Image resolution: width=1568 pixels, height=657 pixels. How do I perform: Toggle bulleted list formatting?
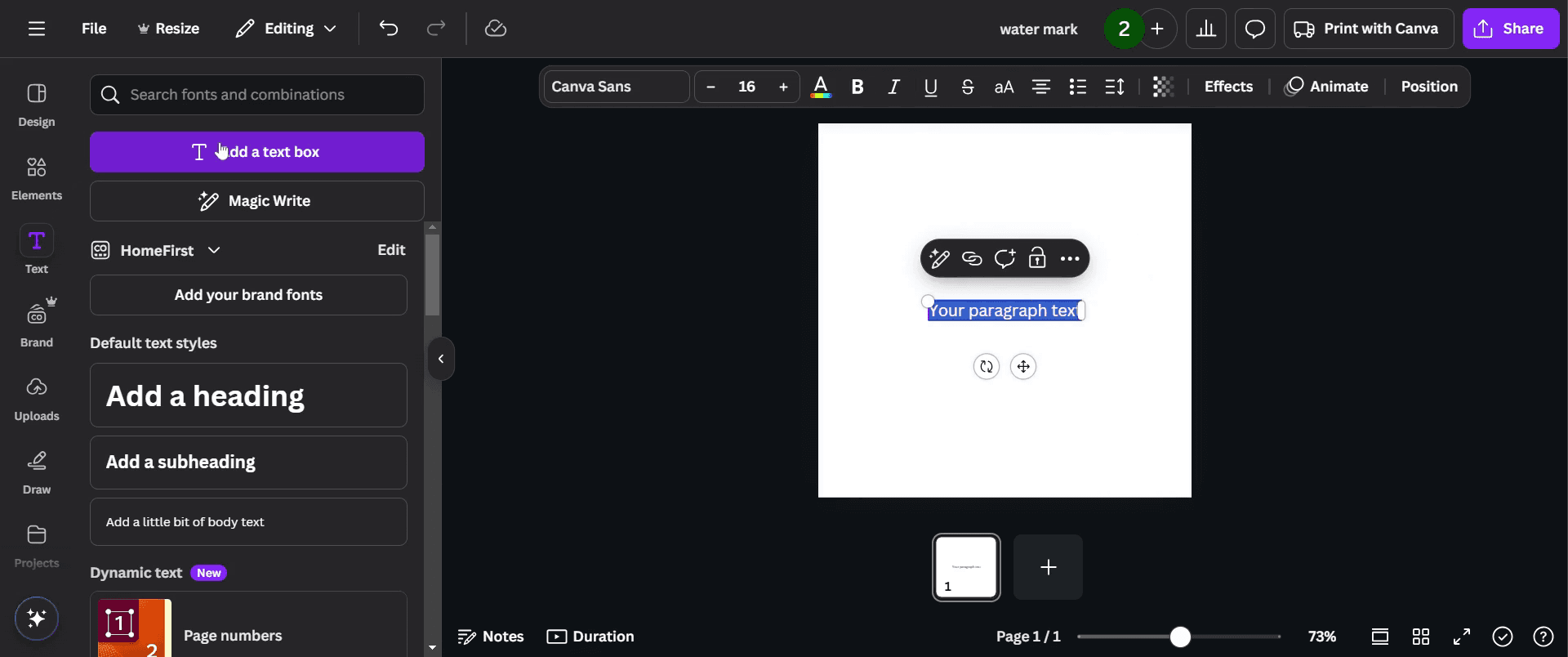click(x=1078, y=87)
